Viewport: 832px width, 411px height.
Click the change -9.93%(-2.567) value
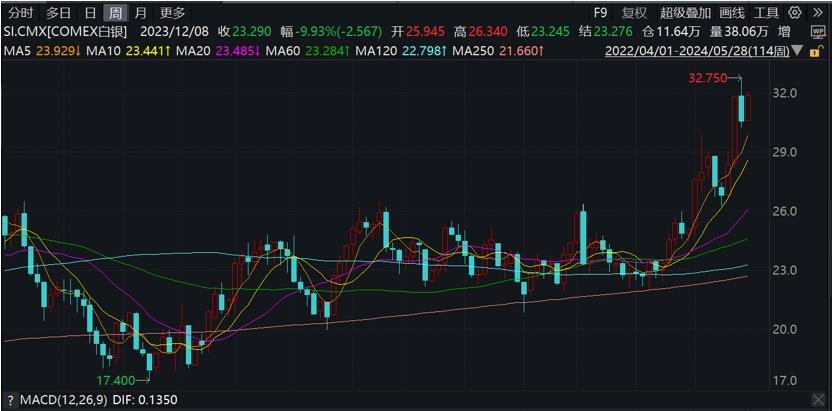point(339,32)
